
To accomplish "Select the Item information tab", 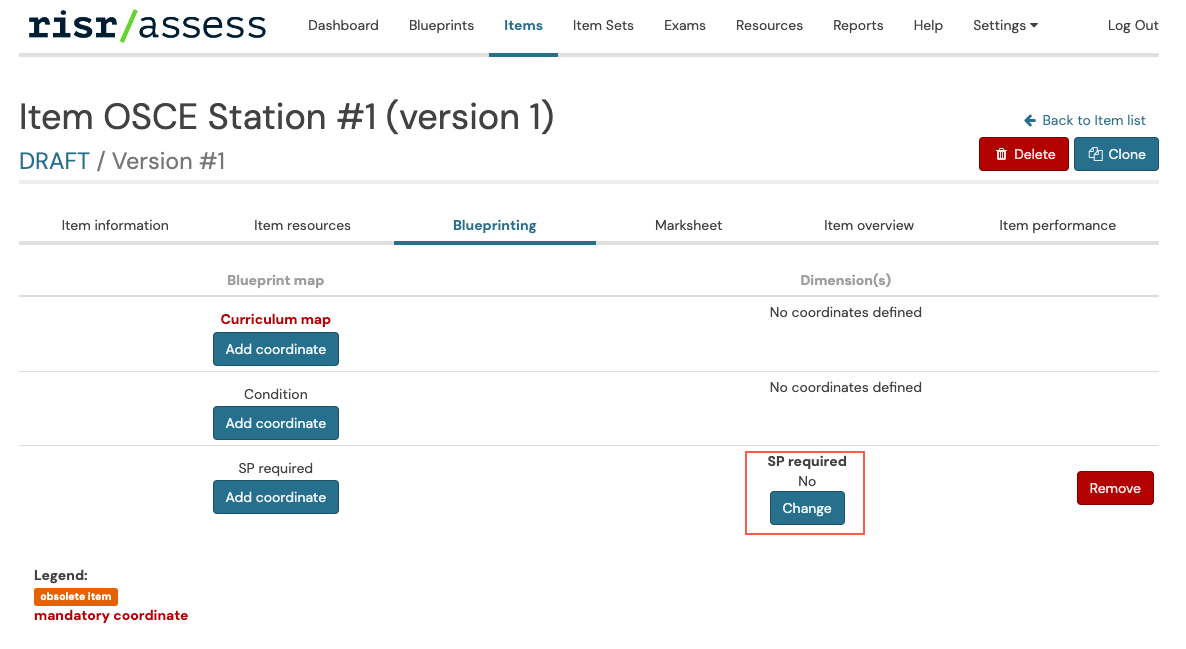I will click(115, 225).
